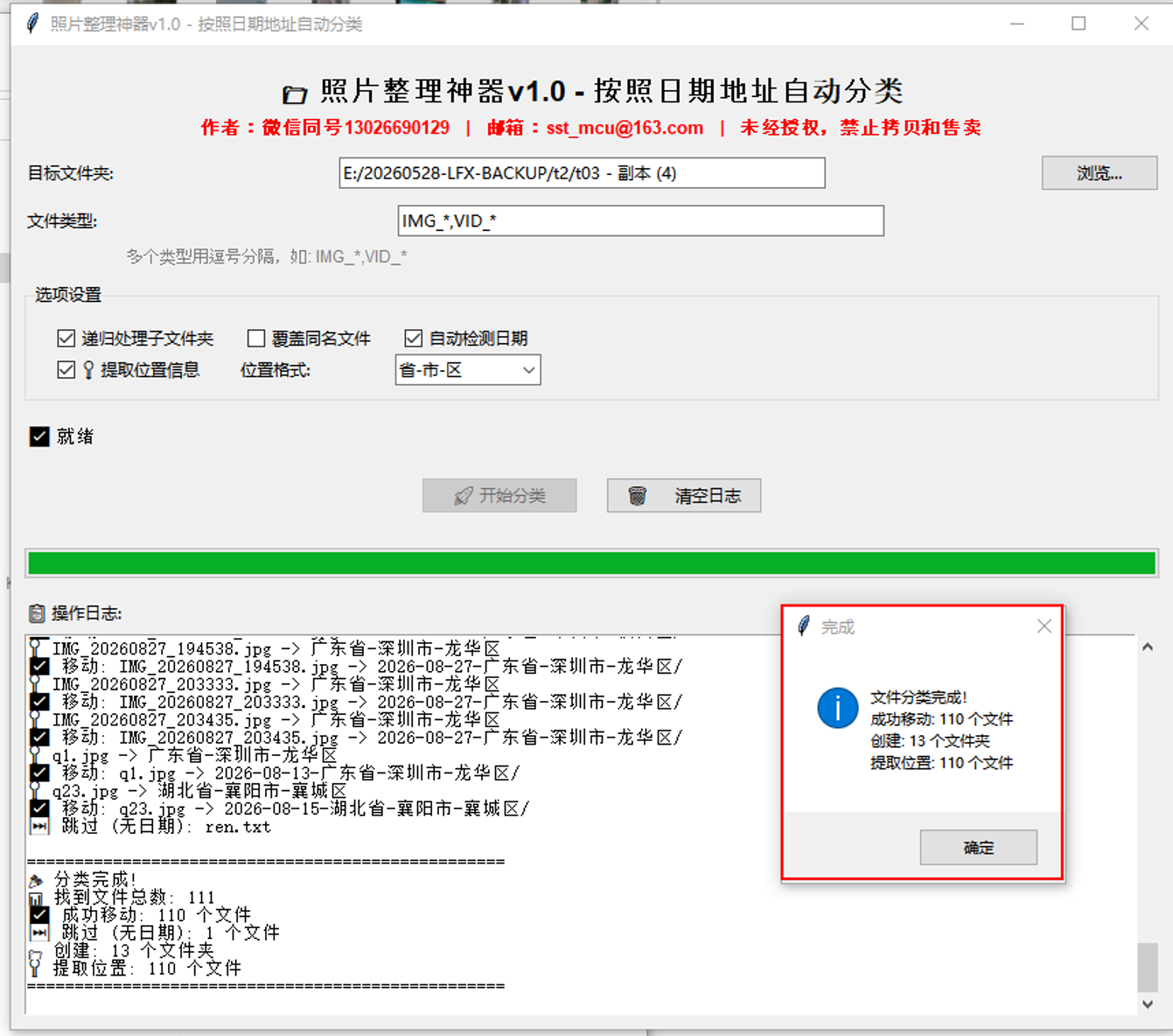This screenshot has height=1036, width=1173.
Task: Click the 清空日志 button
Action: click(x=684, y=496)
